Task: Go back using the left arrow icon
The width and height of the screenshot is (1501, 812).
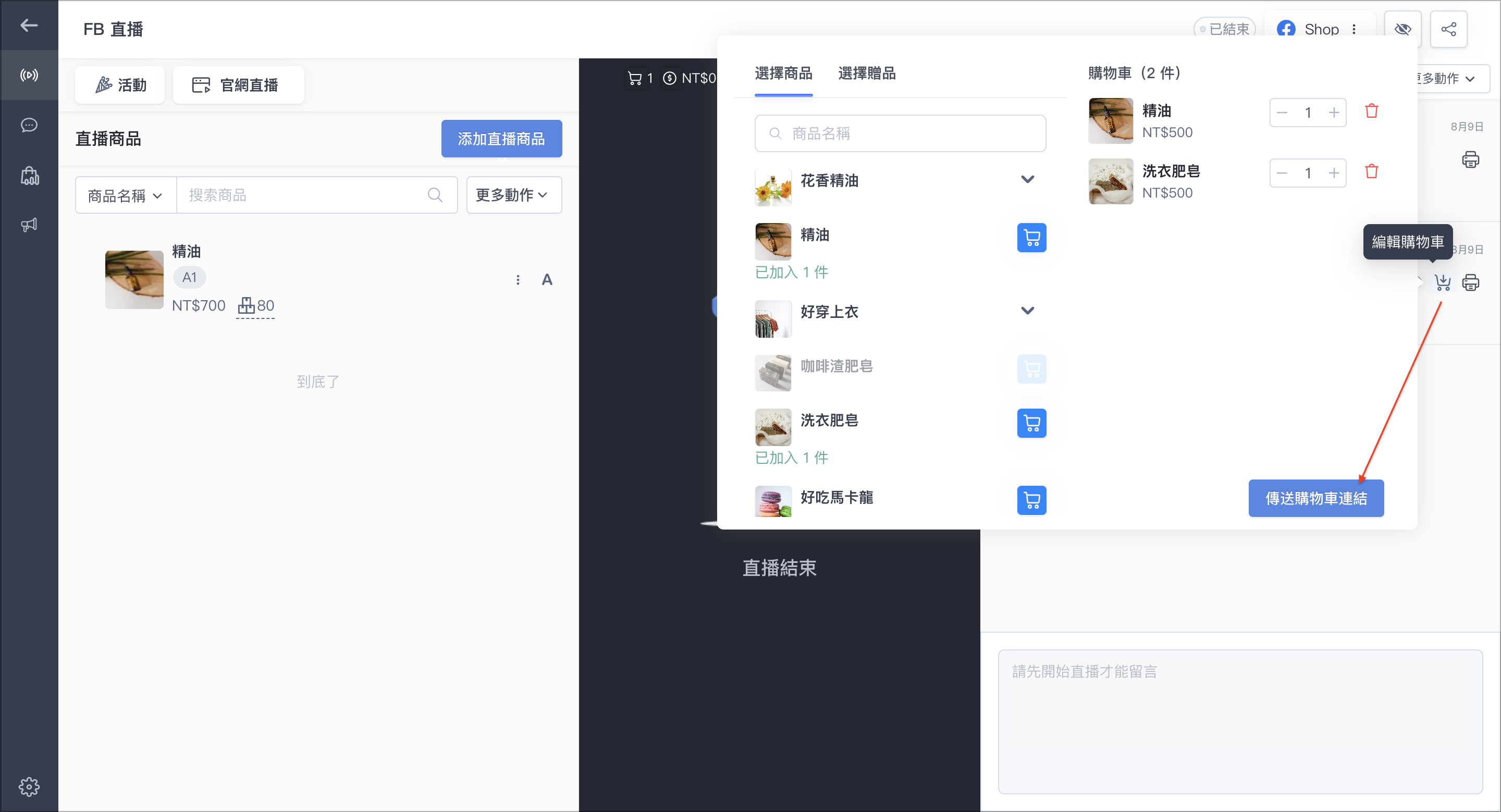Action: [x=29, y=25]
